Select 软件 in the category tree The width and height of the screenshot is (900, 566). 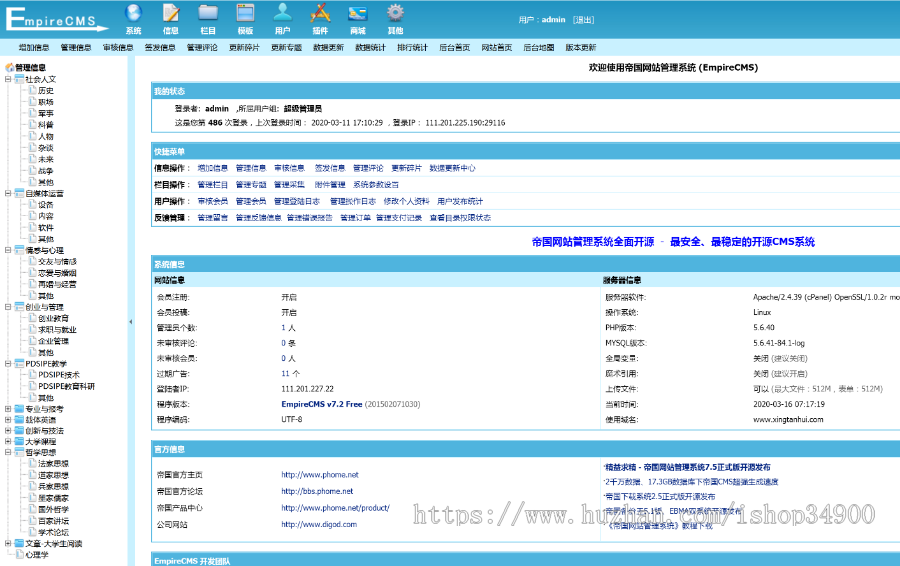[46, 228]
